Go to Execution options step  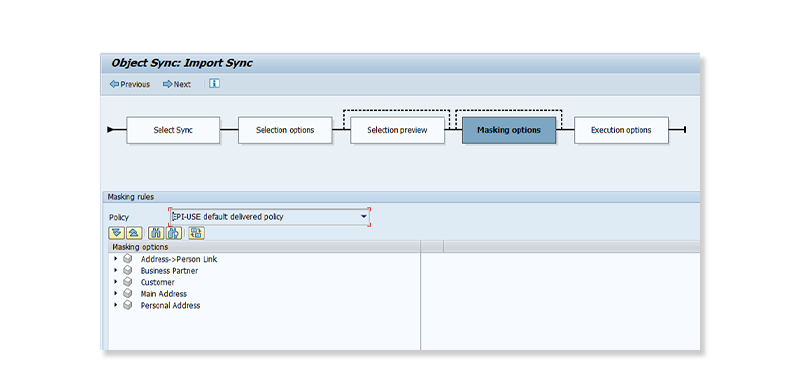621,130
